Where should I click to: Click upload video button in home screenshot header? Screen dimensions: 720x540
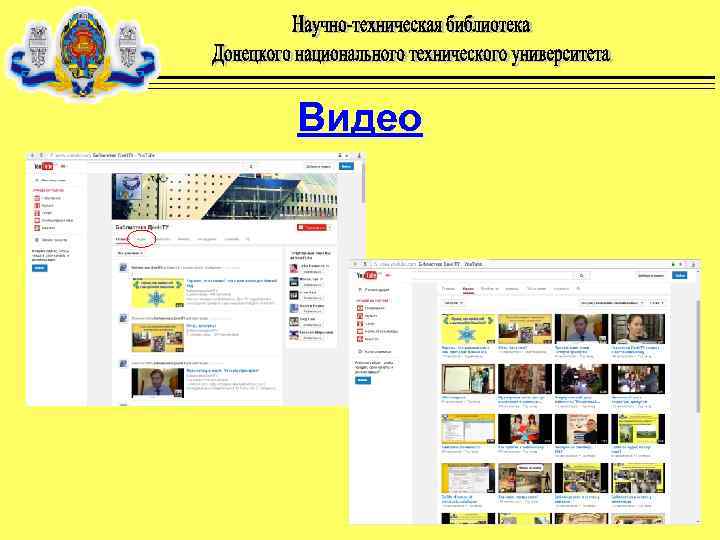coord(318,166)
